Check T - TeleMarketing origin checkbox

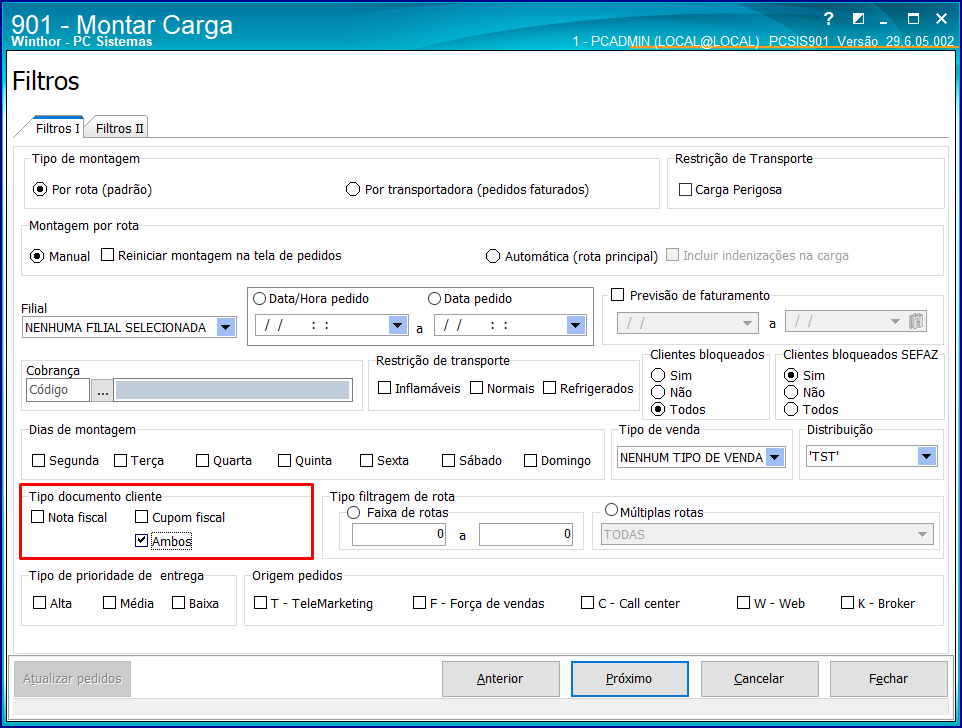260,602
